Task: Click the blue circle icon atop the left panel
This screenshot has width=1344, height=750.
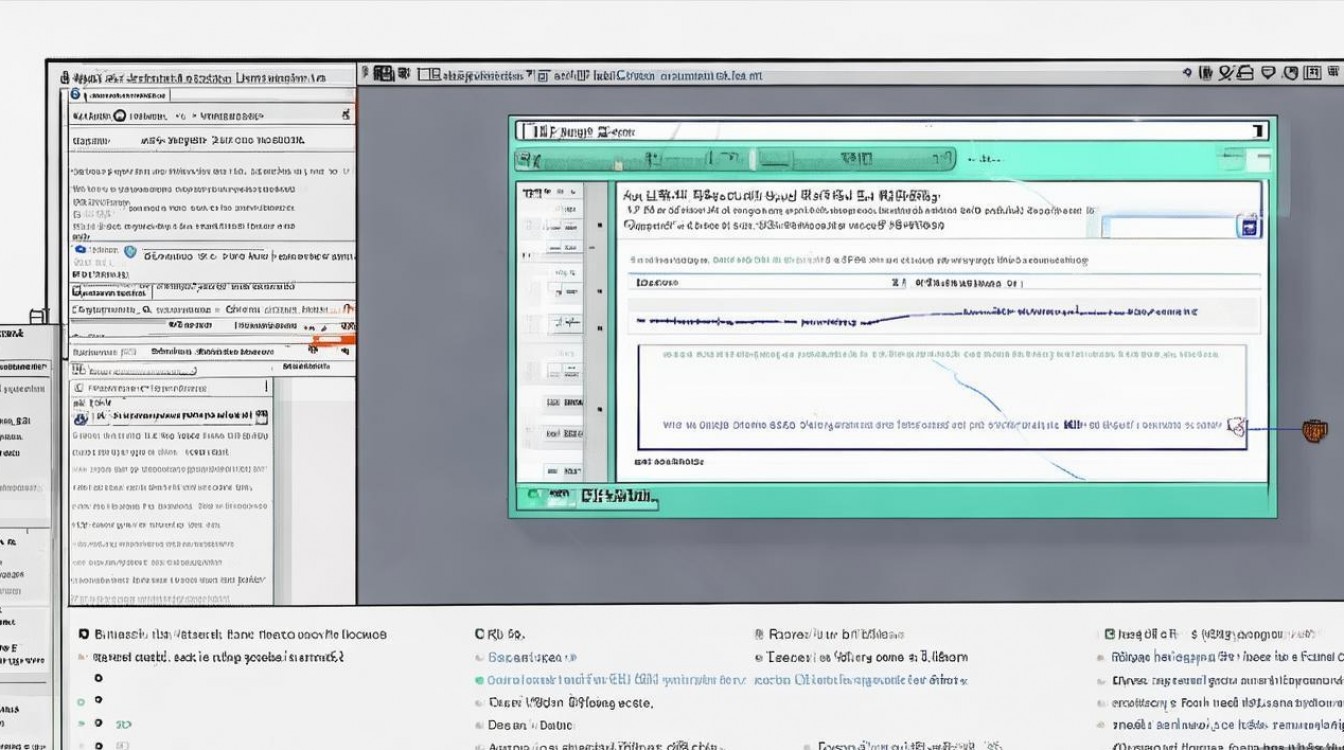Action: pos(75,95)
